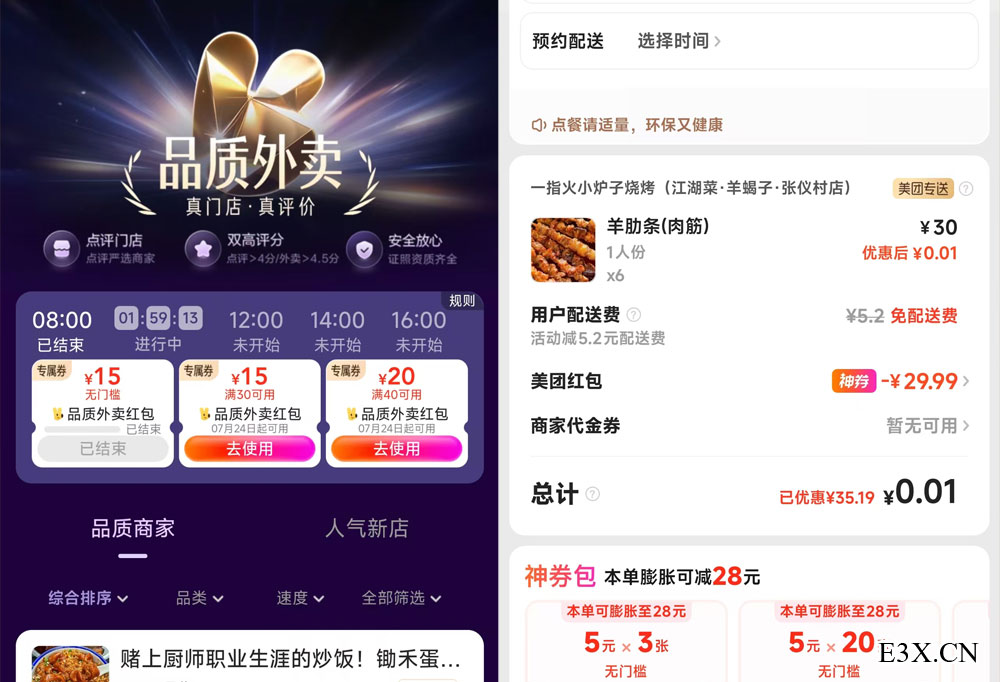Open the 品类 category dropdown
The image size is (1000, 682).
[x=200, y=598]
